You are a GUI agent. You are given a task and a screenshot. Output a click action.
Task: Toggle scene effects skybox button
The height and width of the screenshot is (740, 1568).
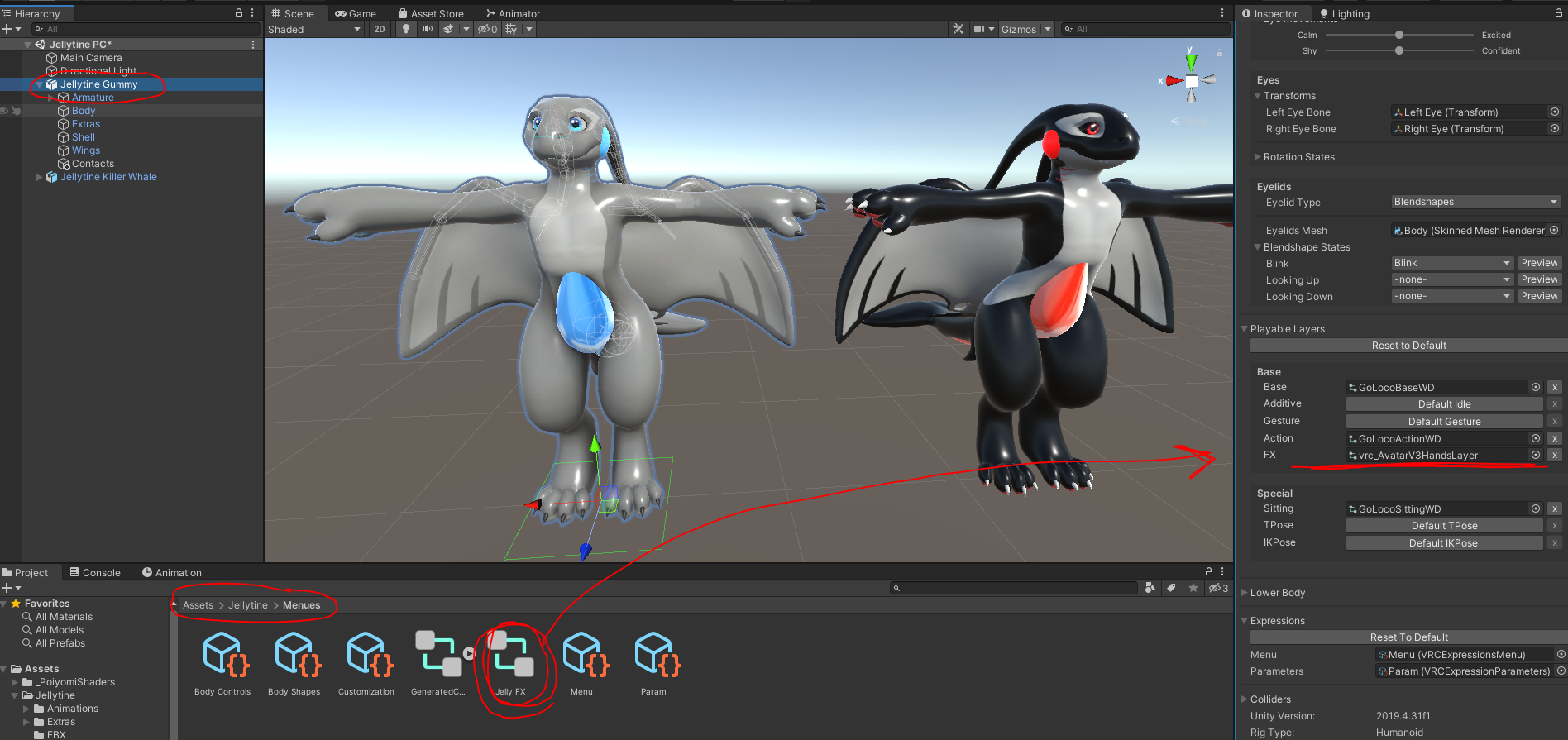448,29
